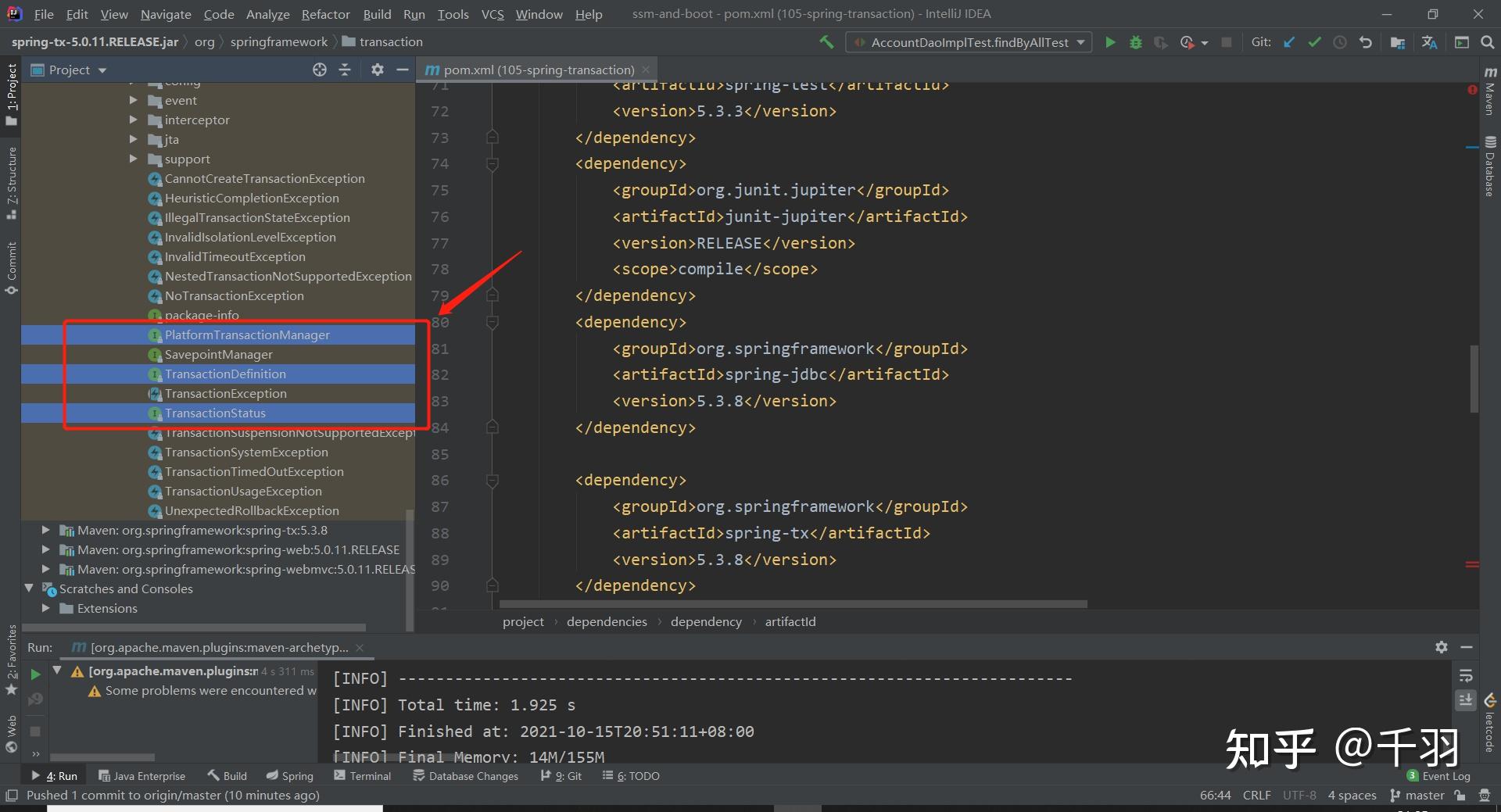Open Git history clock icon
This screenshot has height=812, width=1501.
[1339, 42]
